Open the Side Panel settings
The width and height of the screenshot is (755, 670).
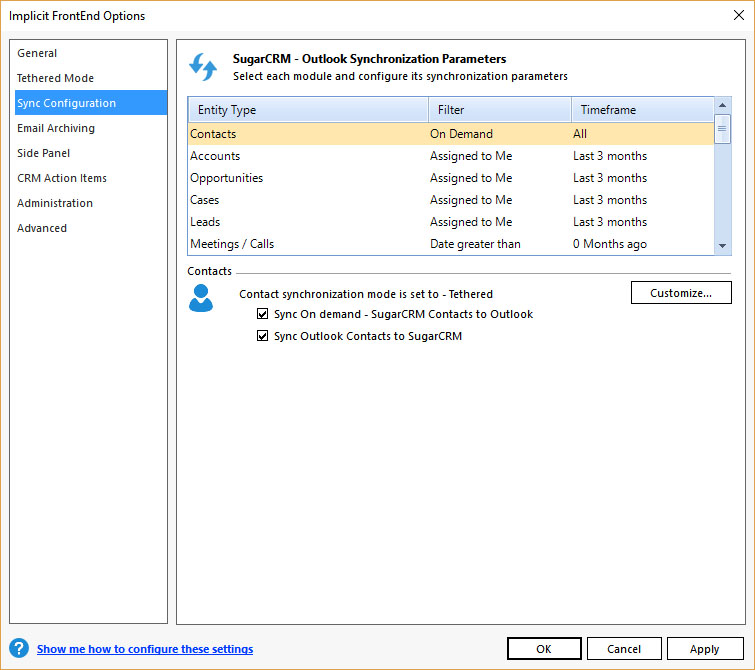(43, 153)
